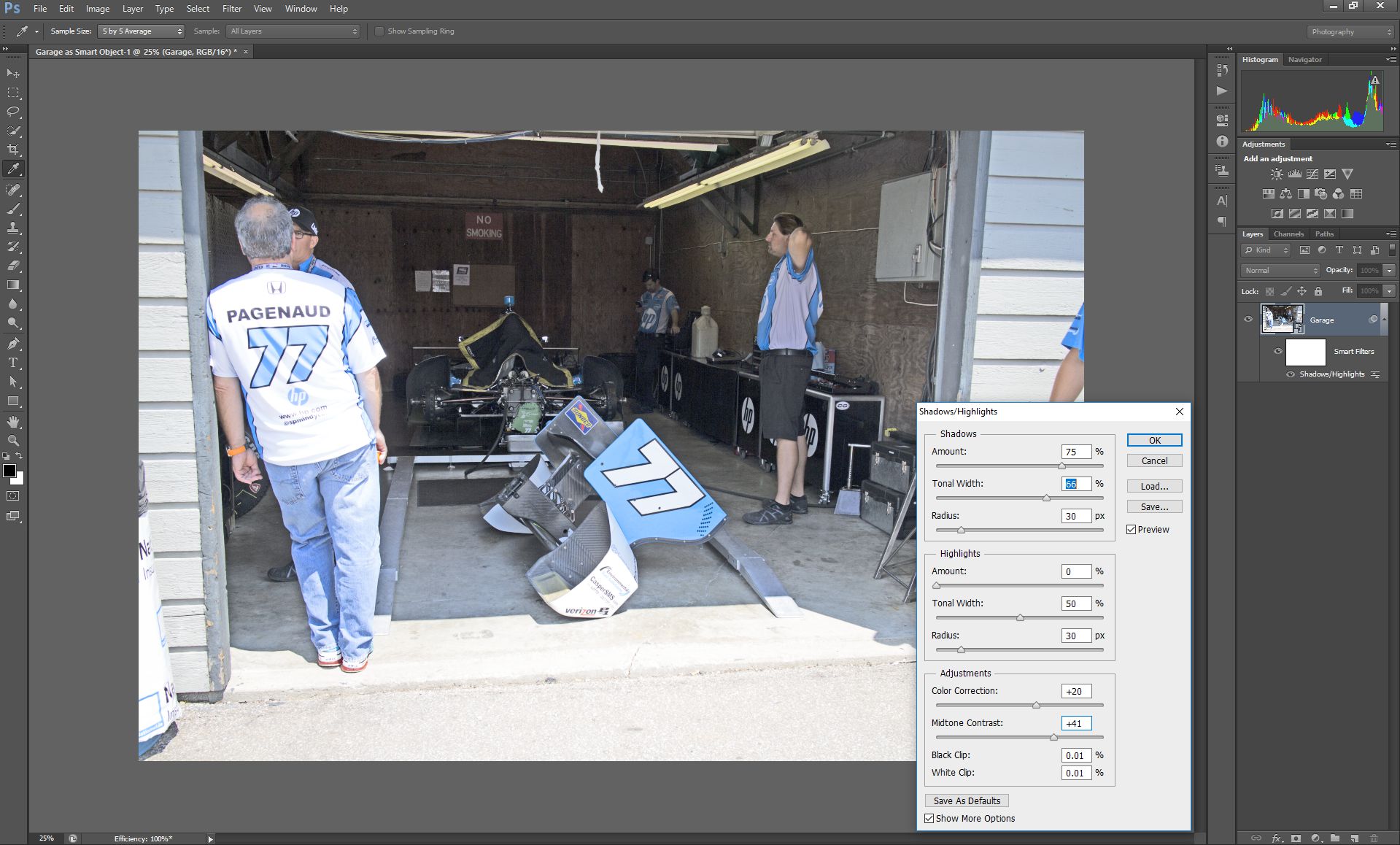
Task: Toggle the layer filtering switch
Action: tap(1391, 250)
